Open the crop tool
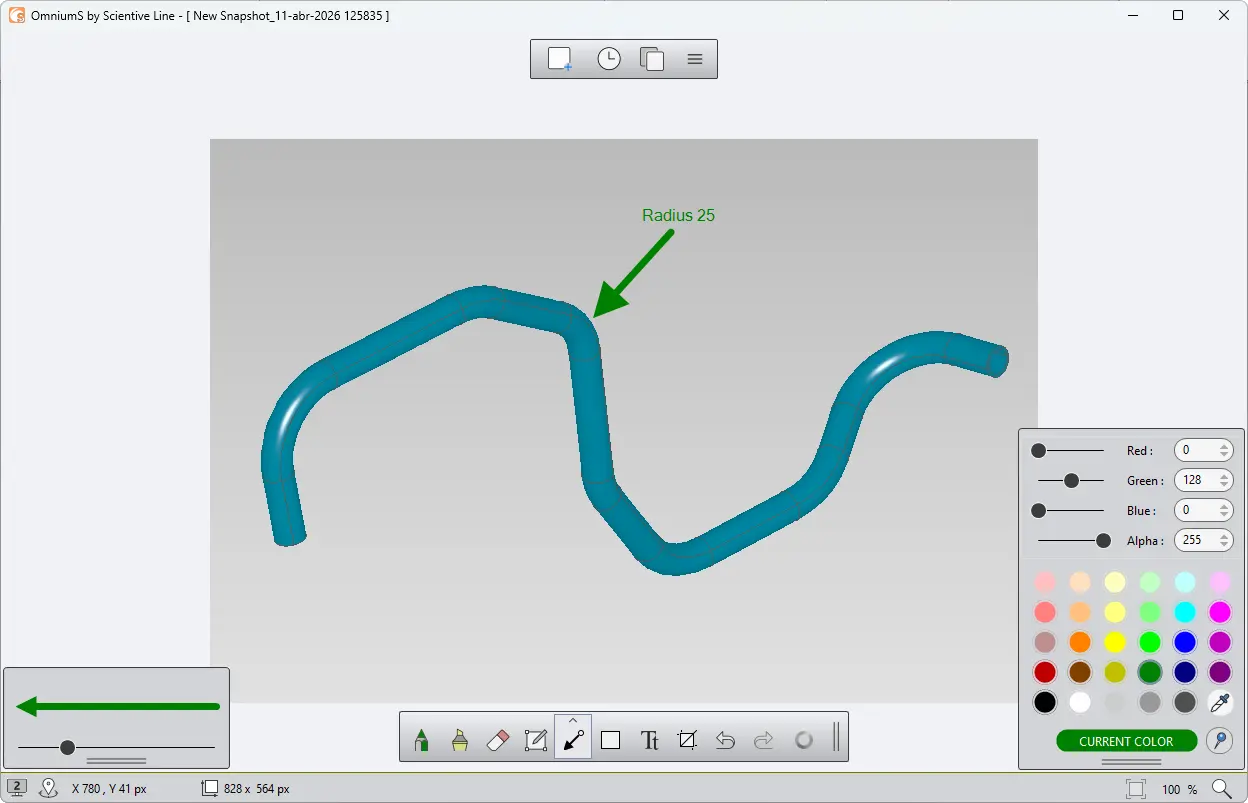The height and width of the screenshot is (803, 1248). [x=687, y=740]
